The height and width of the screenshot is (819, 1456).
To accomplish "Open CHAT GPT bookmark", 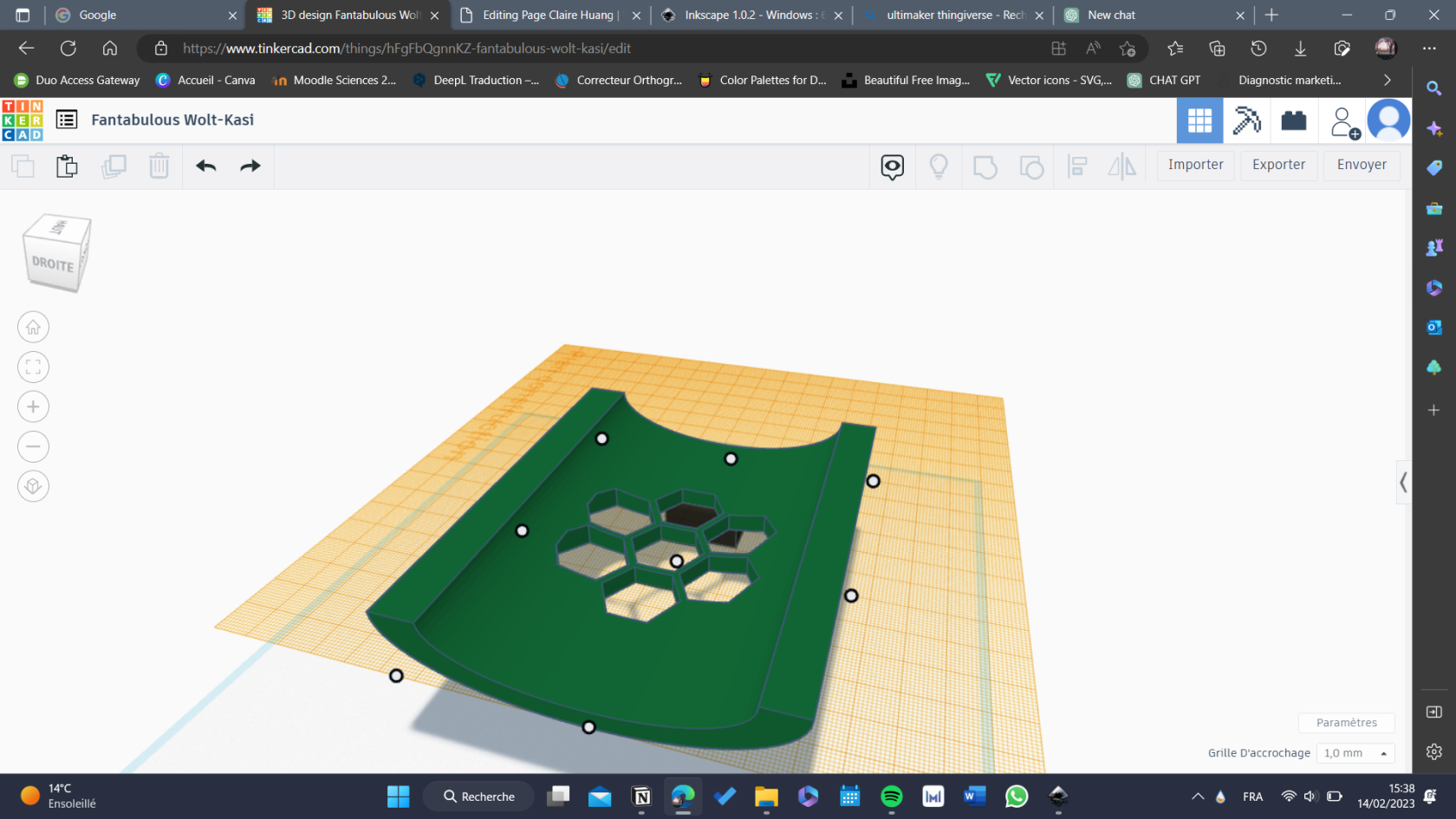I will pos(1164,80).
